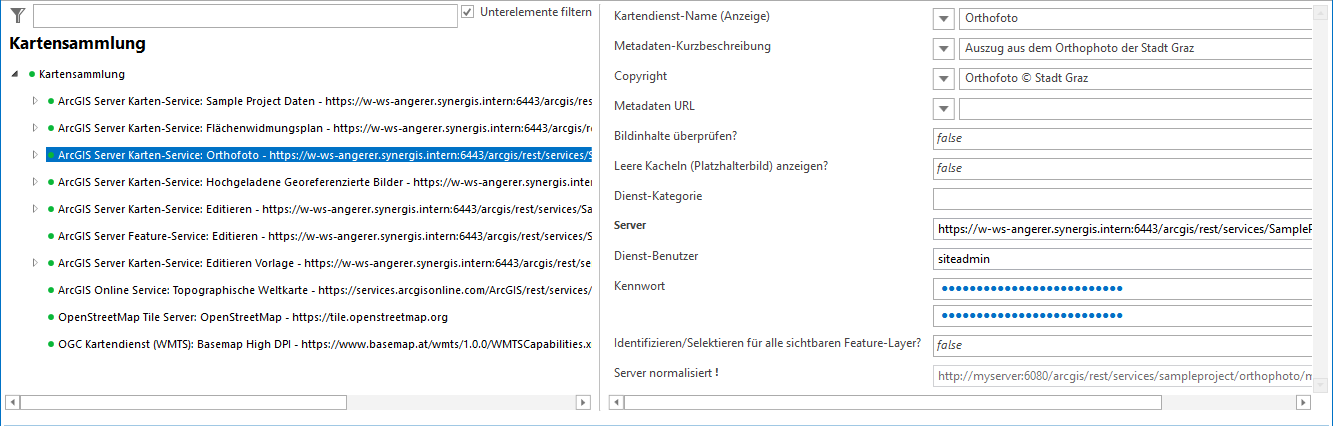1333x426 pixels.
Task: Select ArcGIS Online Topographische Weltkarte row
Action: 325,290
